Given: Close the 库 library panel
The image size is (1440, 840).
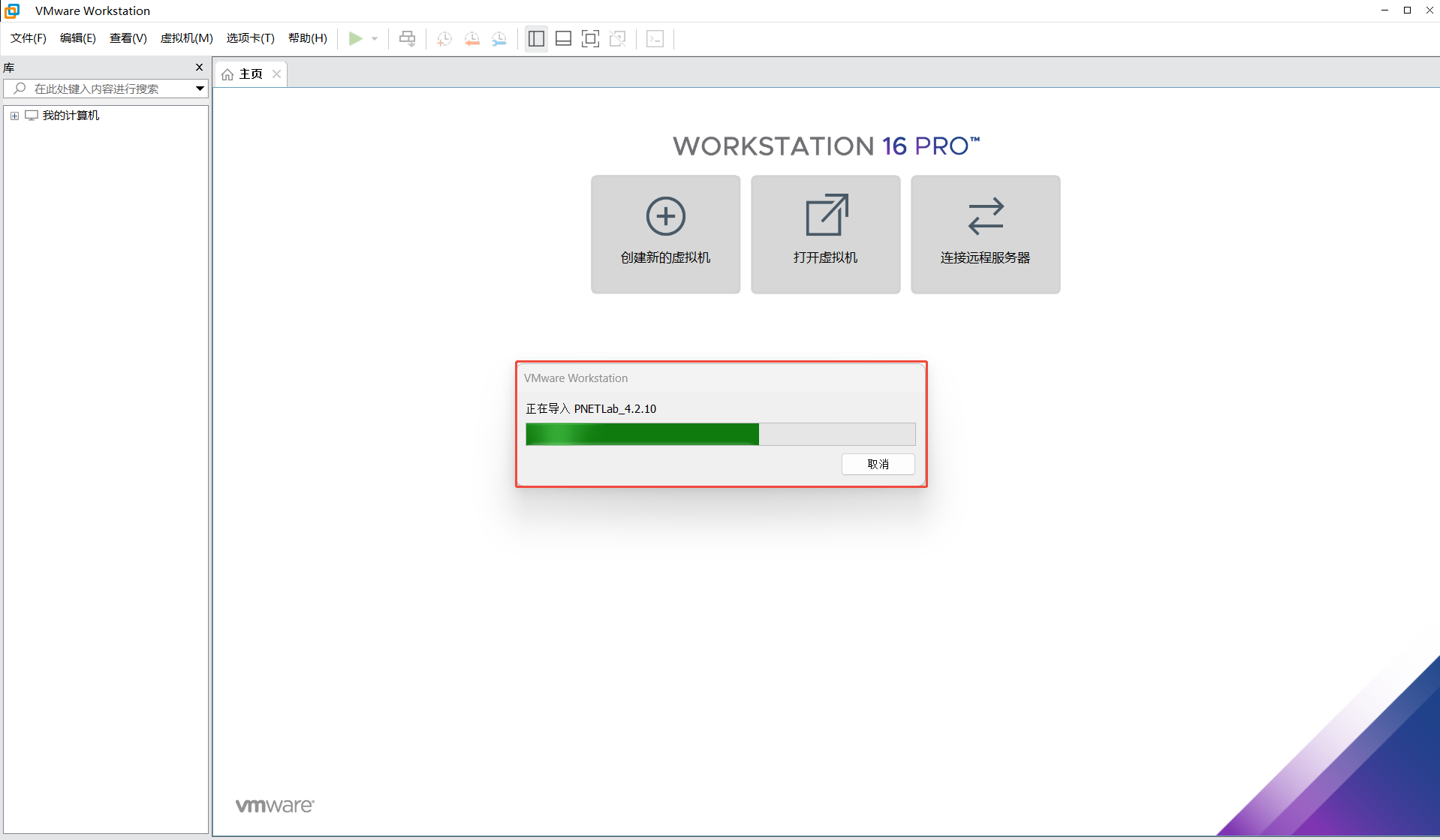Looking at the screenshot, I should tap(199, 67).
